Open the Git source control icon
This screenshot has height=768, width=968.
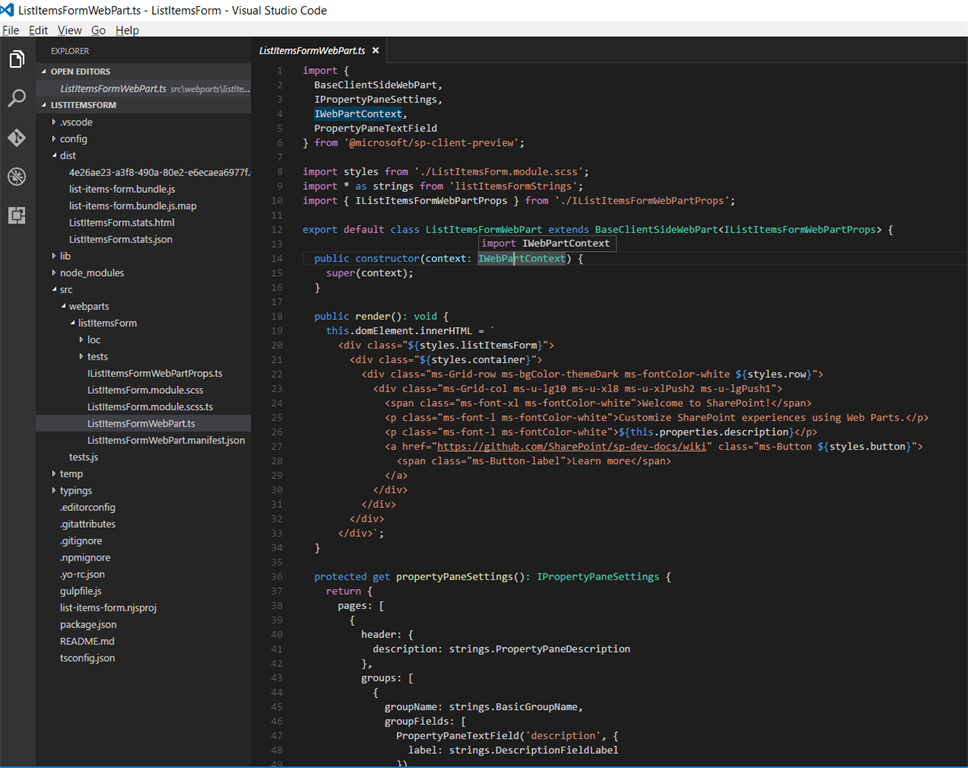(17, 137)
